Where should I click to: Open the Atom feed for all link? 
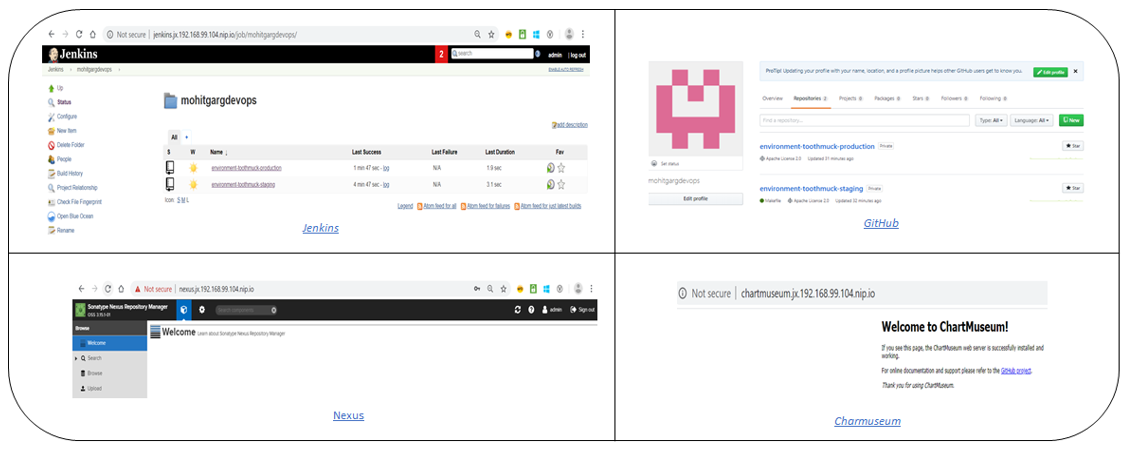[x=440, y=207]
